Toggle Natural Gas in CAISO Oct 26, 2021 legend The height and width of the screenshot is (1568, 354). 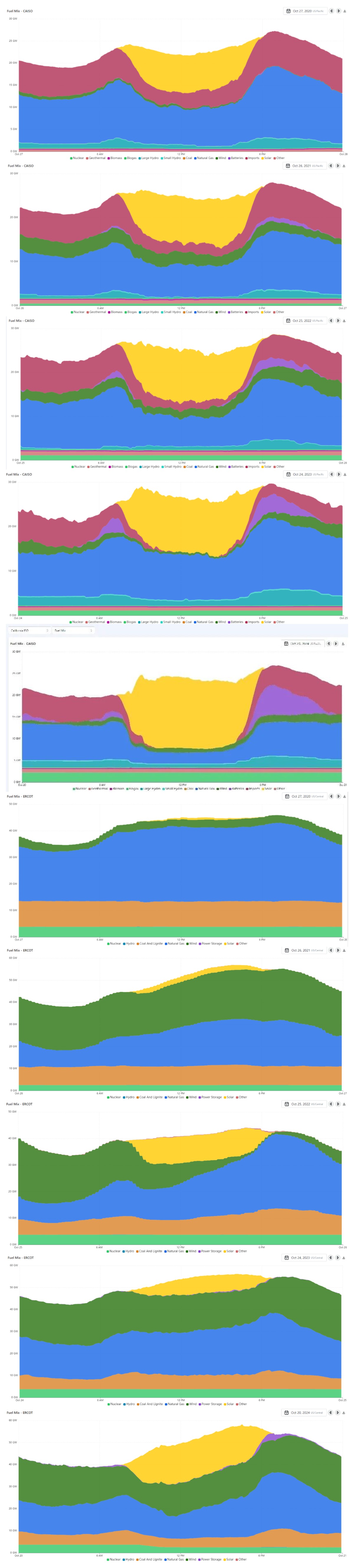point(204,312)
